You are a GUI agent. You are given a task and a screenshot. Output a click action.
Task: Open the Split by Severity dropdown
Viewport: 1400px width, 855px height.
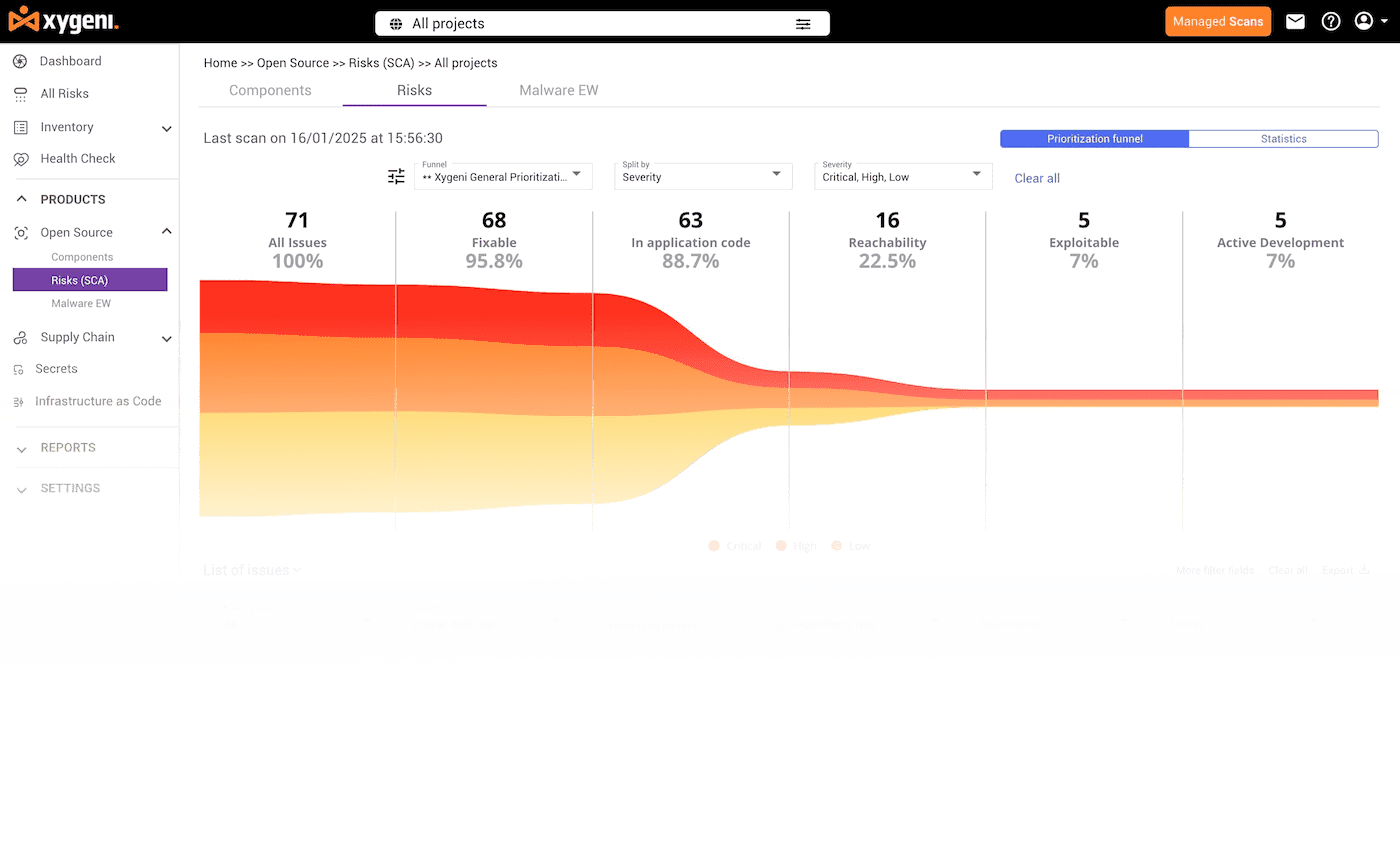702,176
